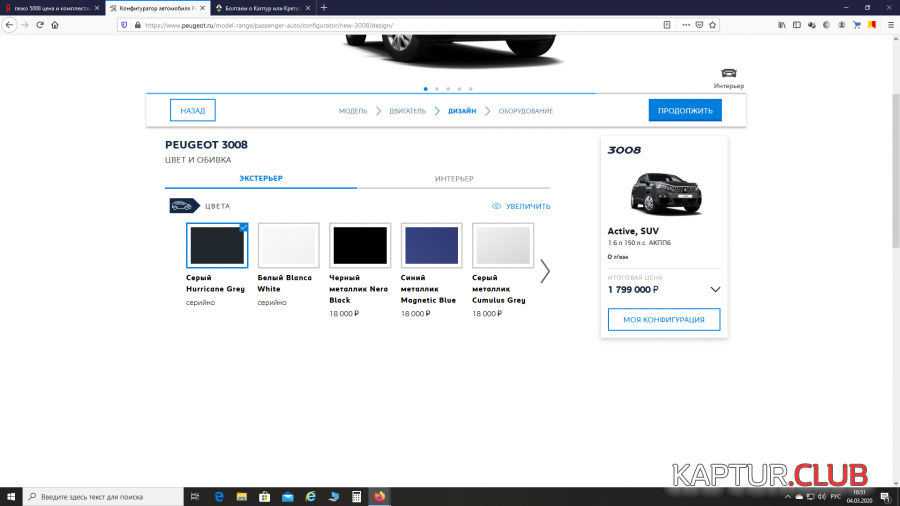
Task: Save the page to Pocket
Action: (x=699, y=25)
